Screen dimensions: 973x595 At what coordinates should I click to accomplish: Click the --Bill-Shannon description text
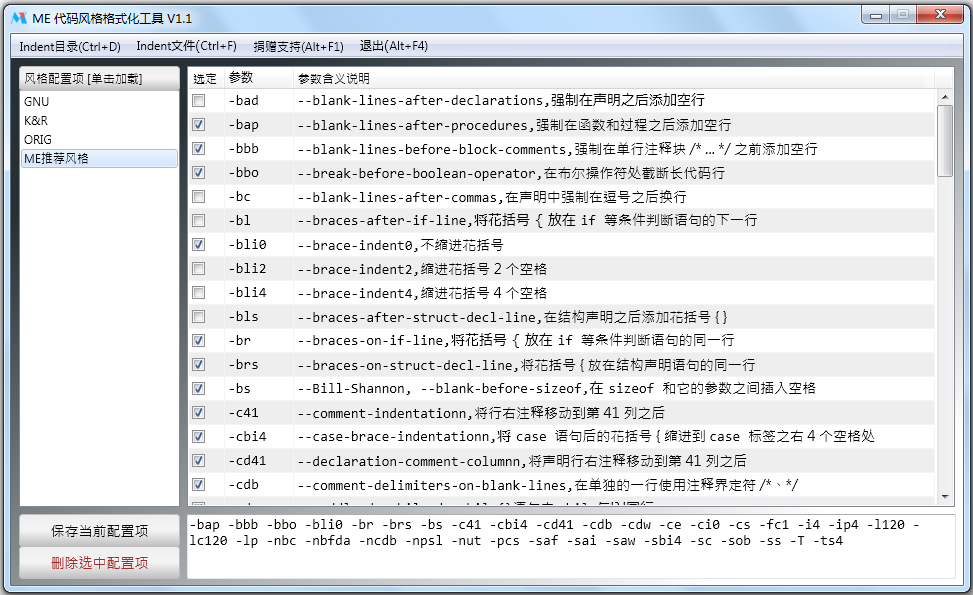(557, 388)
